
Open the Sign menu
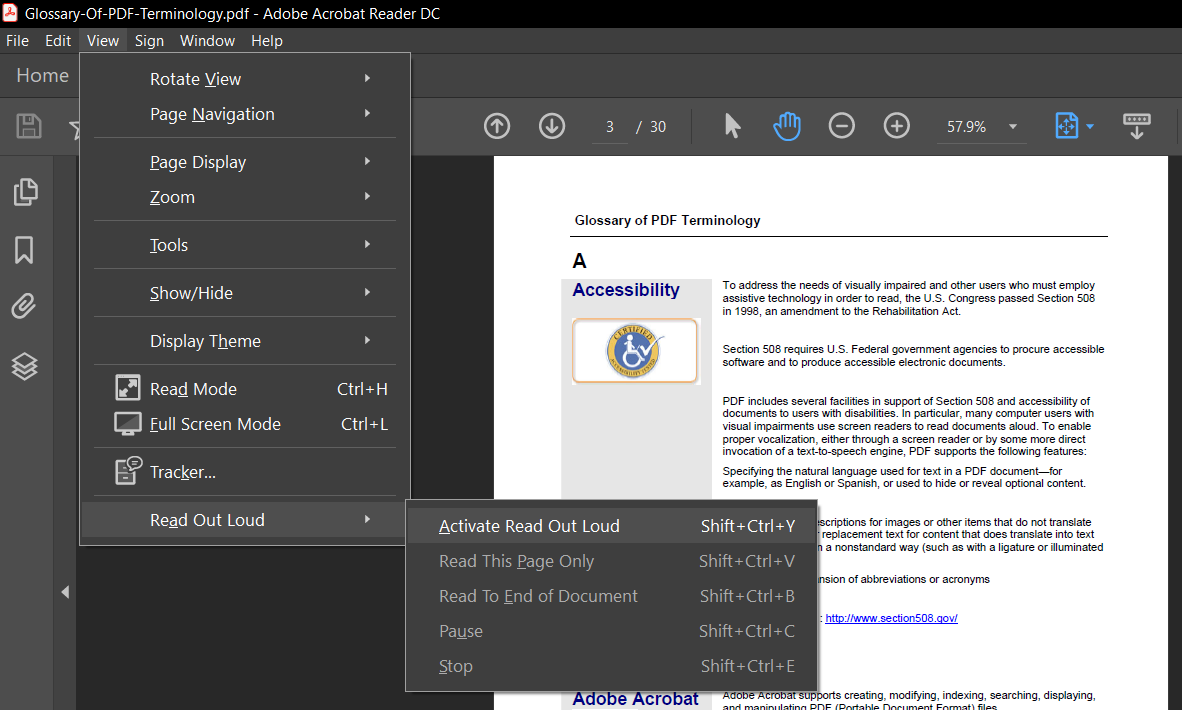(149, 40)
